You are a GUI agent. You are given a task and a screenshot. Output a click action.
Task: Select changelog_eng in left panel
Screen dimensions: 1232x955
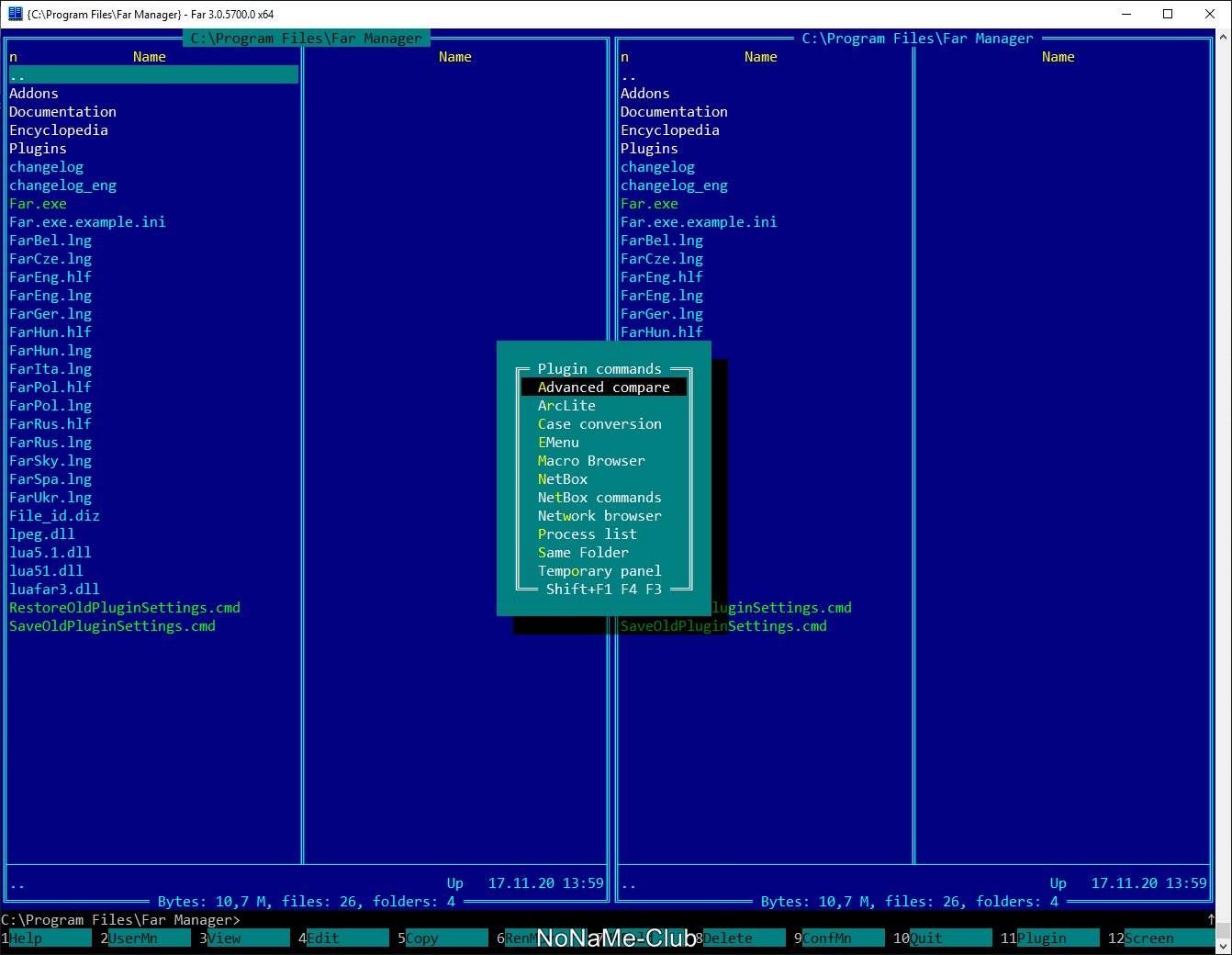coord(62,185)
